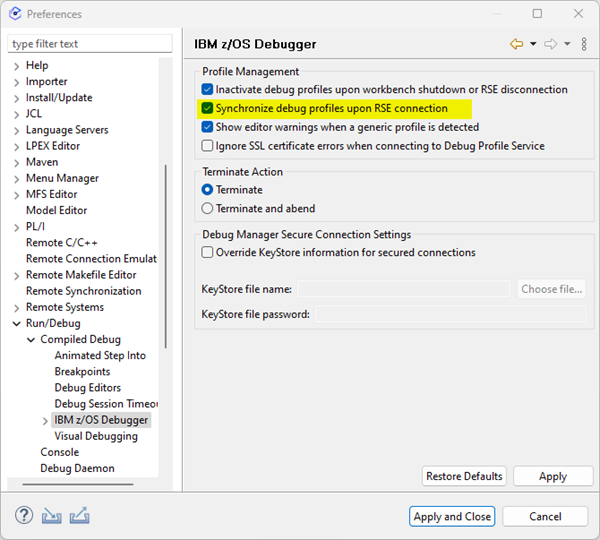This screenshot has height=540, width=600.
Task: Select IBM z/OS Debugger tree item
Action: point(101,420)
